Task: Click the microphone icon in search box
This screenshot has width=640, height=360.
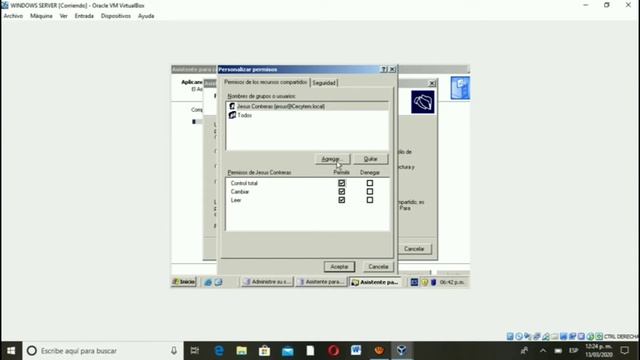Action: click(174, 351)
